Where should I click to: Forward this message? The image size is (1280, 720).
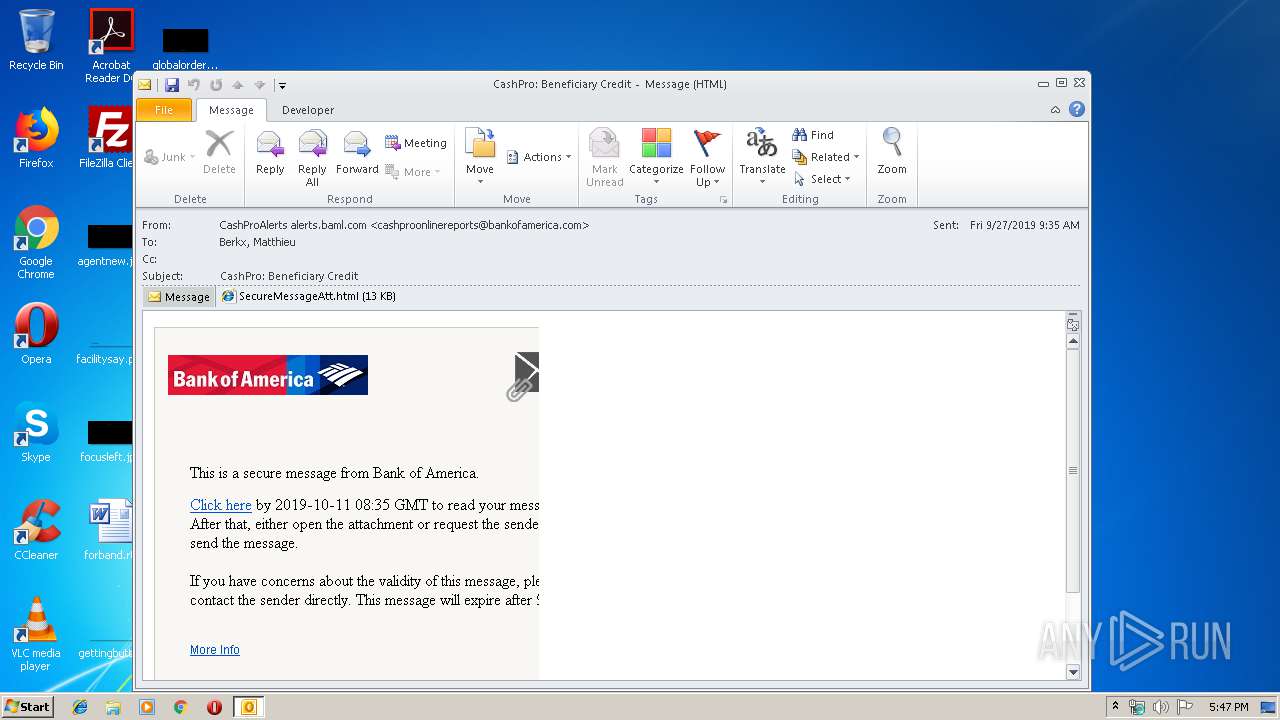click(x=357, y=152)
